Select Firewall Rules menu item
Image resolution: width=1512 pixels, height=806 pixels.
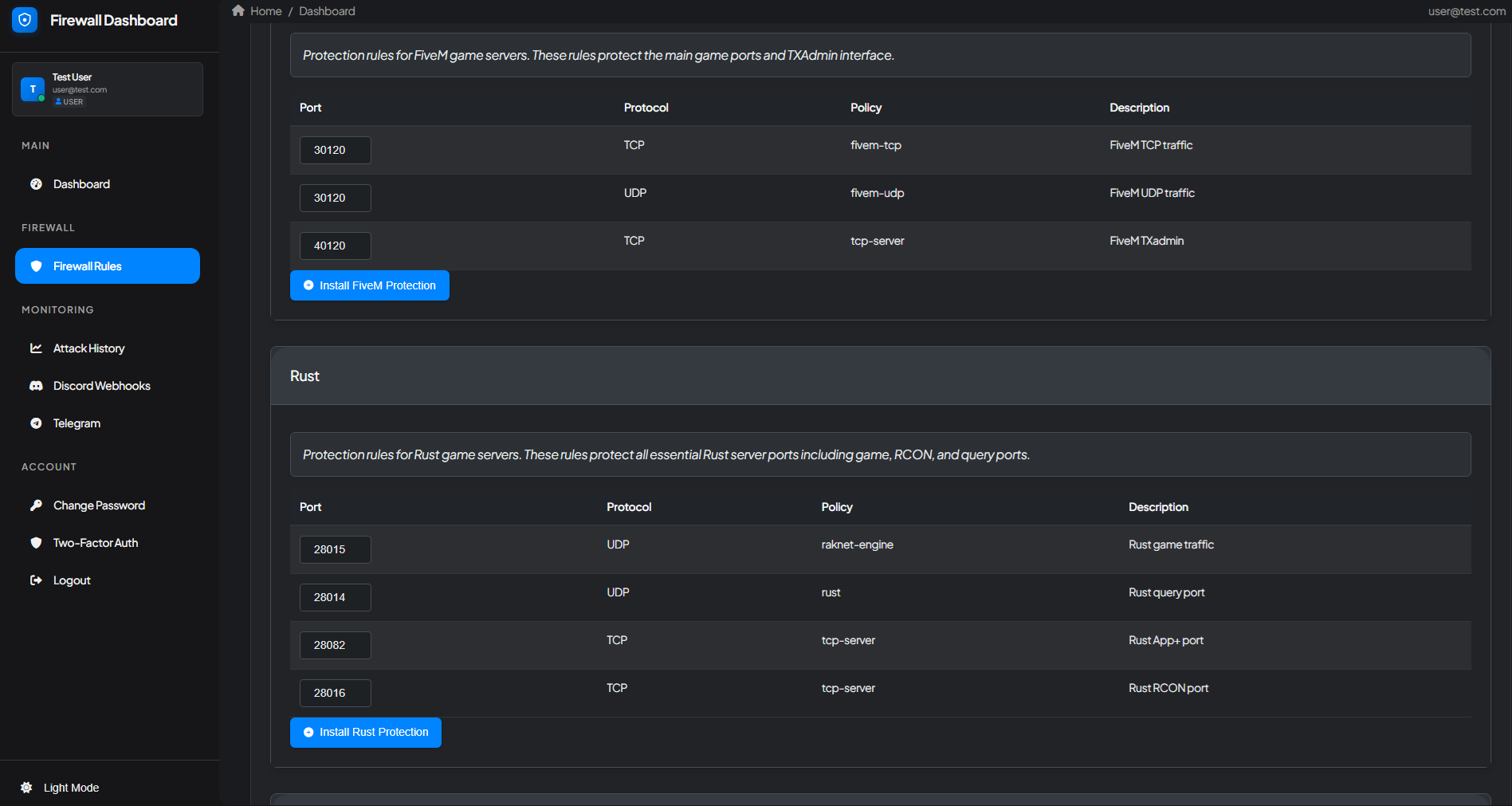[108, 266]
